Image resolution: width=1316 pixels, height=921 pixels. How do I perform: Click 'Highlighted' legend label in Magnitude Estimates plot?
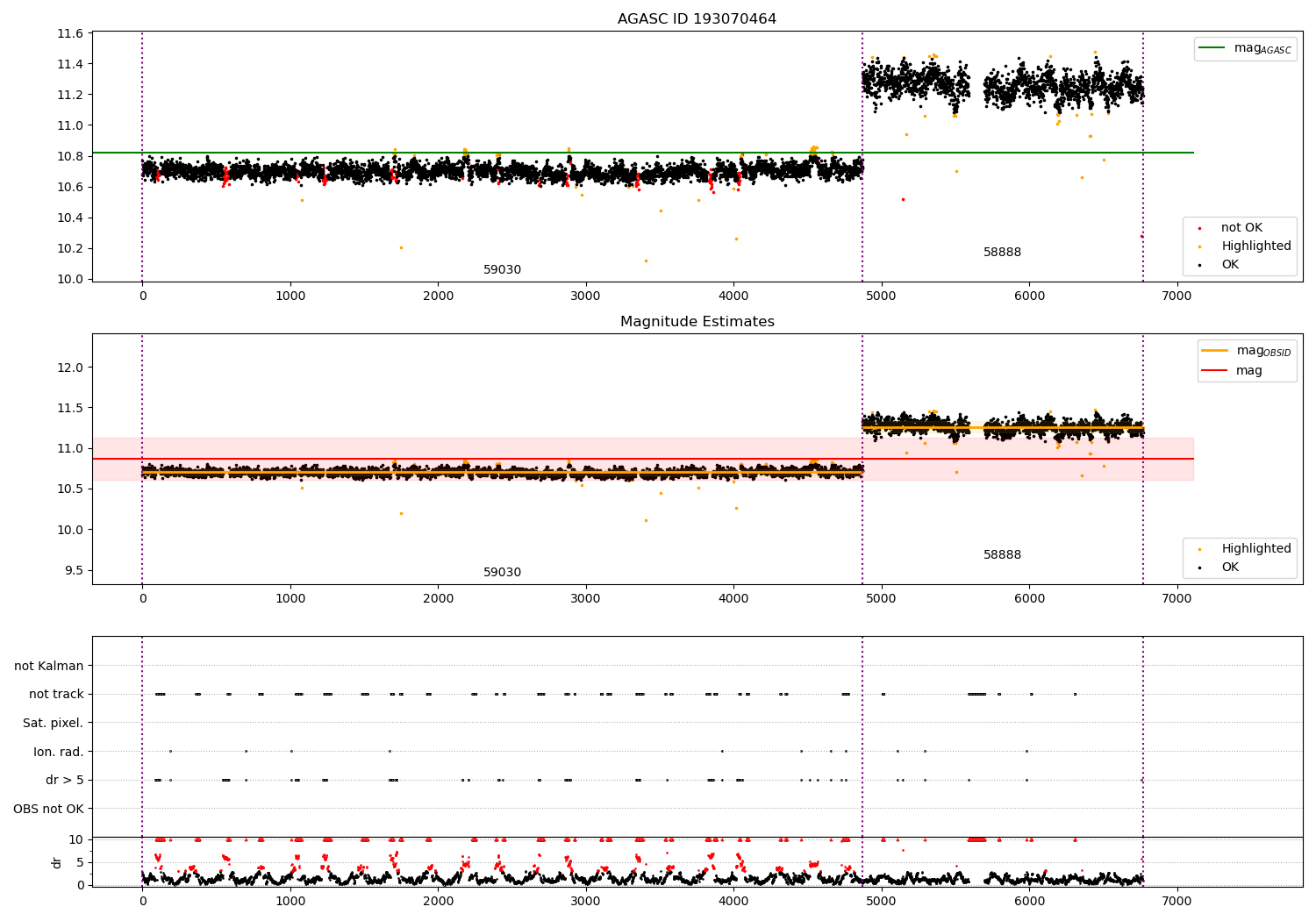click(1256, 549)
